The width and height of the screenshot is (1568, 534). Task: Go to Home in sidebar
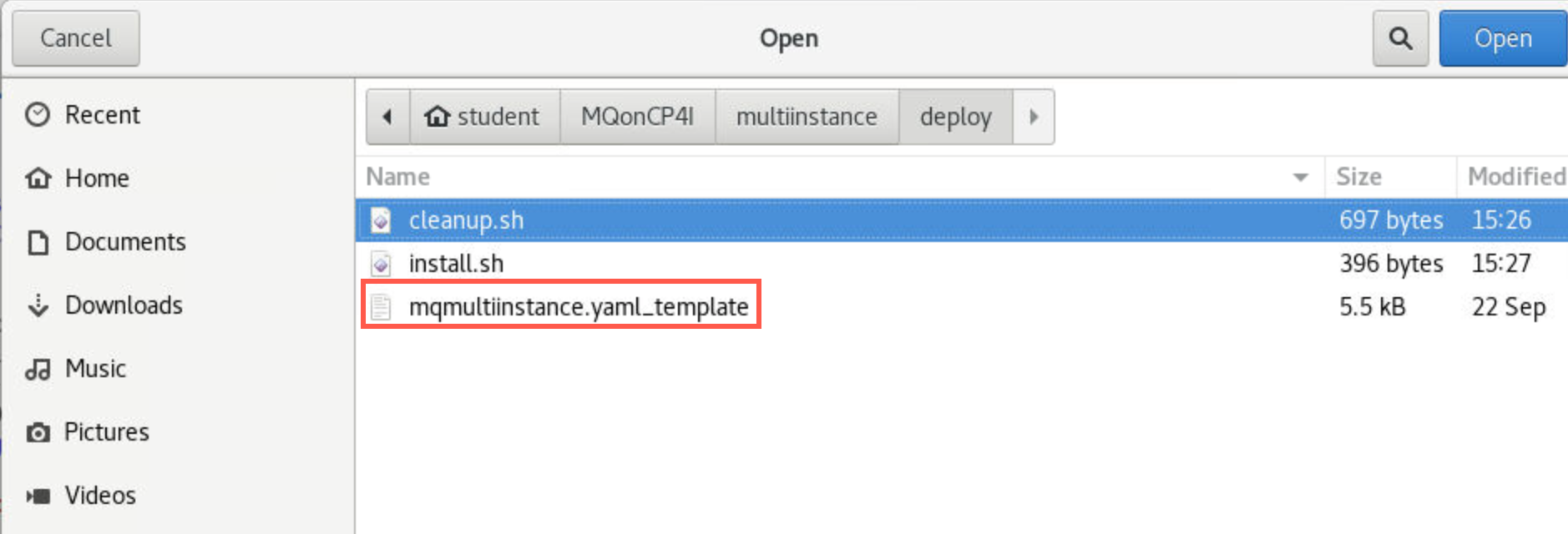(x=77, y=178)
